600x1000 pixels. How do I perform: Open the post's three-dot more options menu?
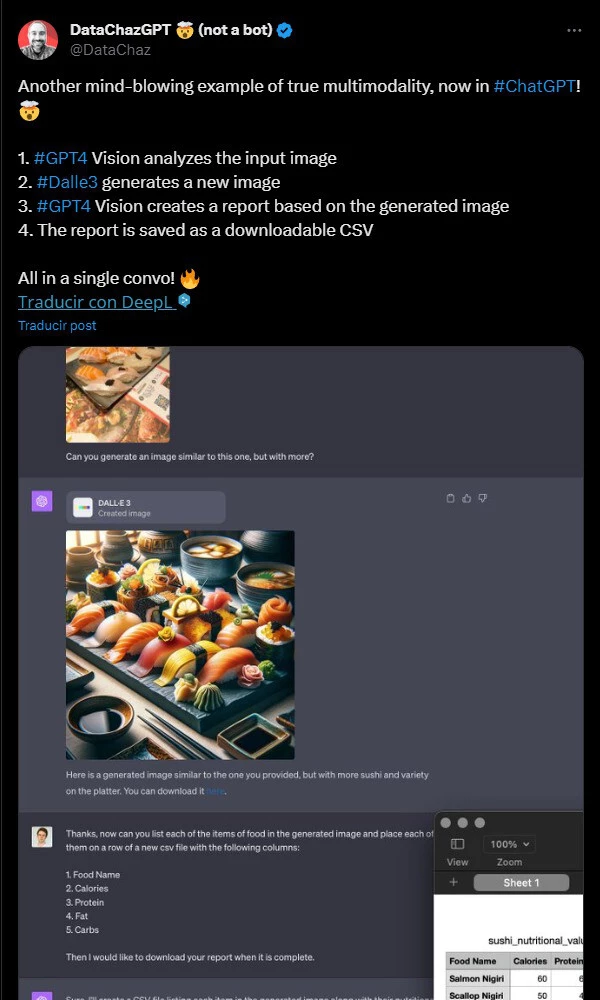click(574, 31)
